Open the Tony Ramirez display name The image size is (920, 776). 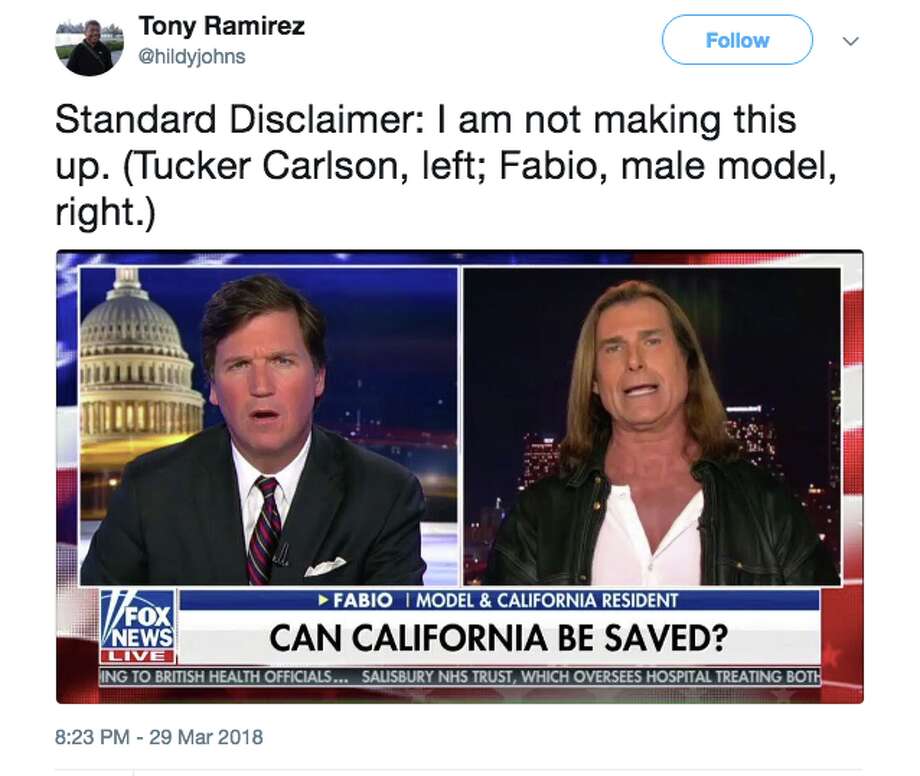221,26
